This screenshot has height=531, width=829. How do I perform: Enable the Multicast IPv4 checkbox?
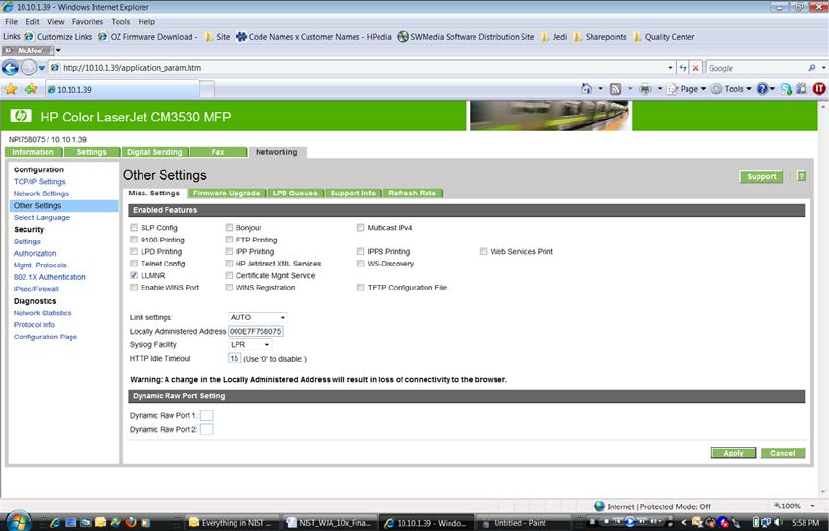[360, 227]
